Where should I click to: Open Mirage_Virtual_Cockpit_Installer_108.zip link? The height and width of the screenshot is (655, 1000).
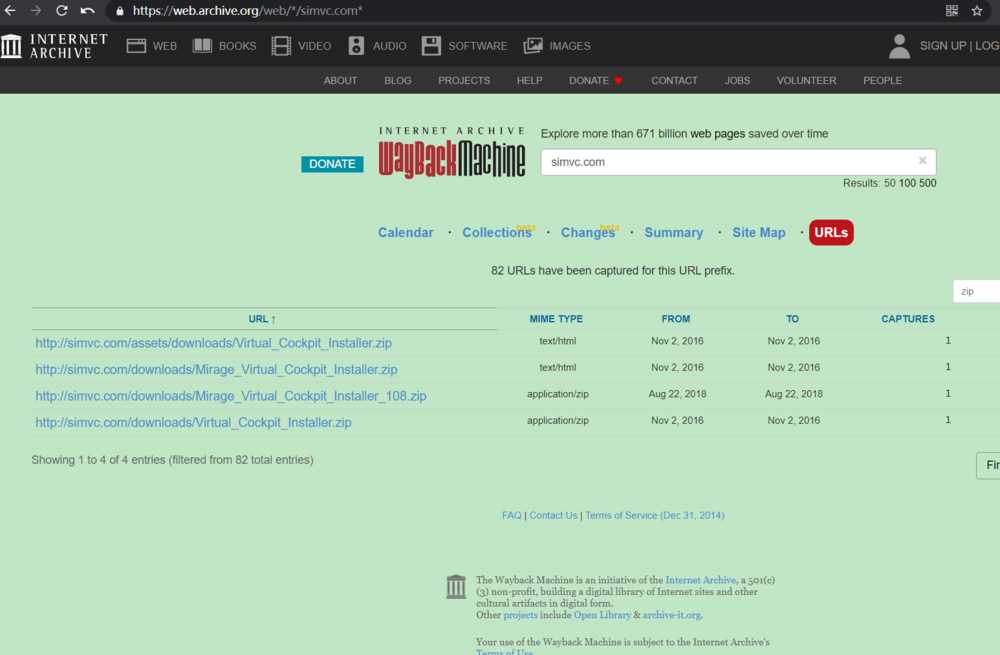[x=231, y=396]
